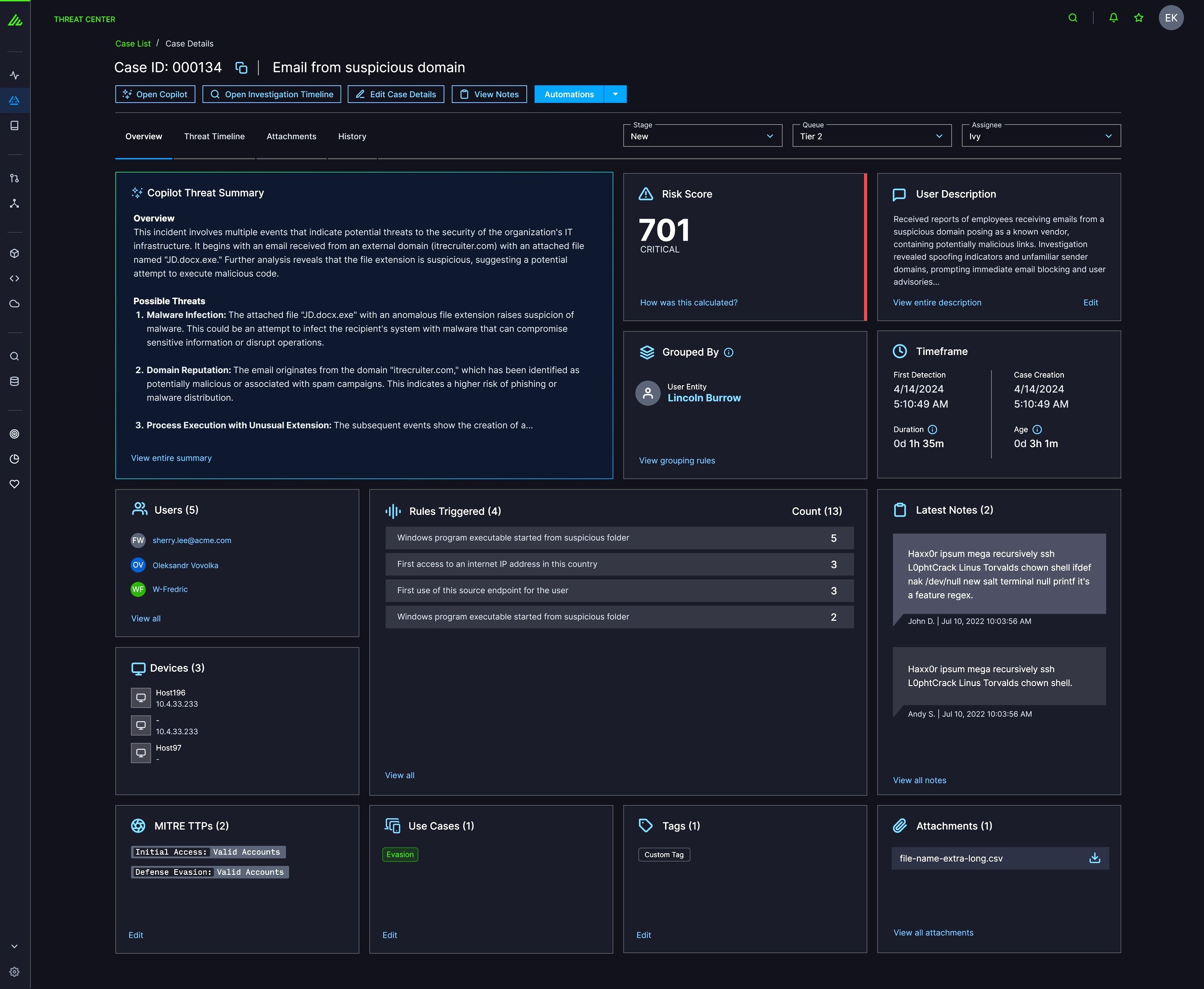Edit the MITRE TTPs card
Viewport: 1204px width, 989px height.
point(136,935)
